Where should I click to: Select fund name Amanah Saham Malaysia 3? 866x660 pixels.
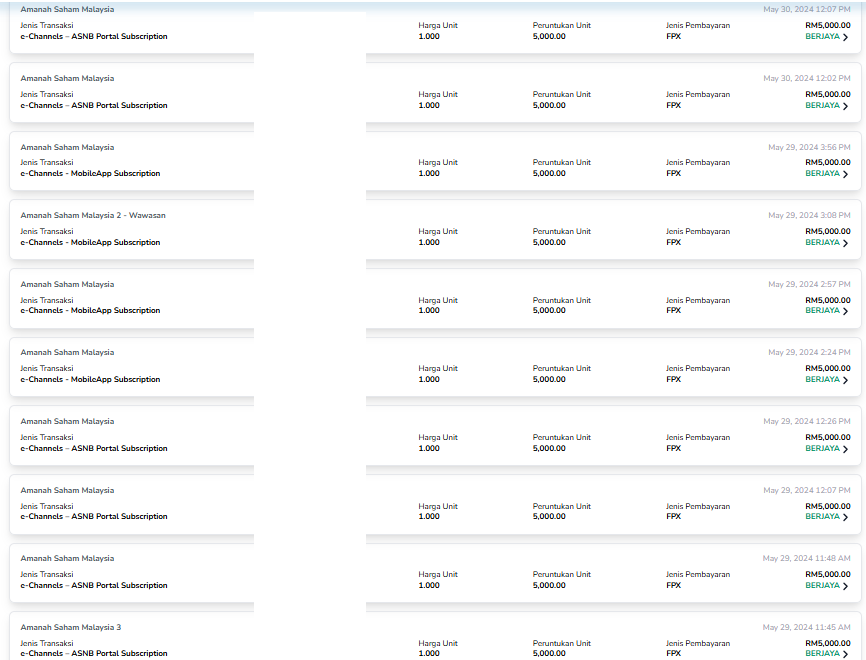pyautogui.click(x=71, y=627)
